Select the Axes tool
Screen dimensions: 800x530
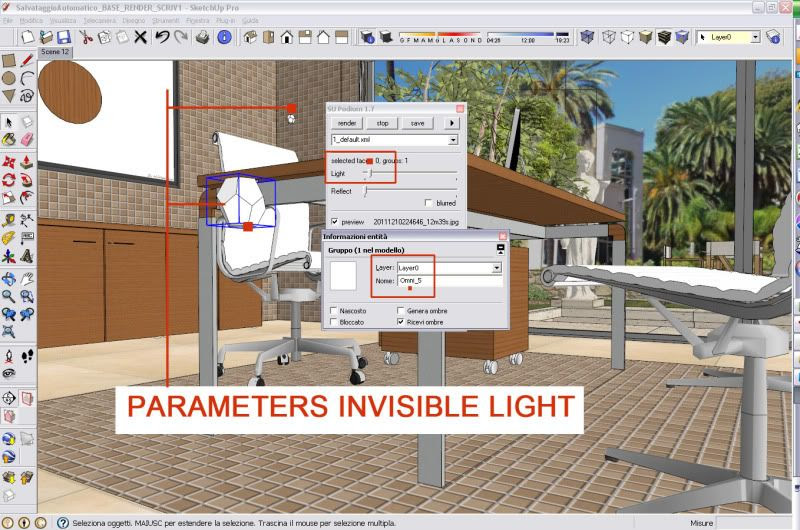9,256
